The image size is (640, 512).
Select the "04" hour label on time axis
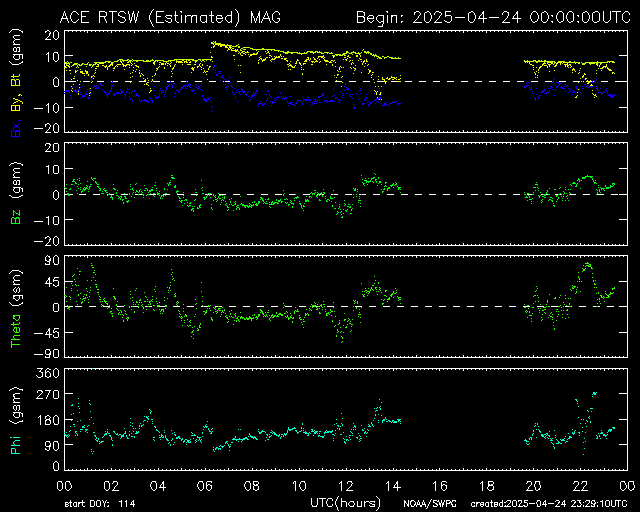(x=158, y=486)
